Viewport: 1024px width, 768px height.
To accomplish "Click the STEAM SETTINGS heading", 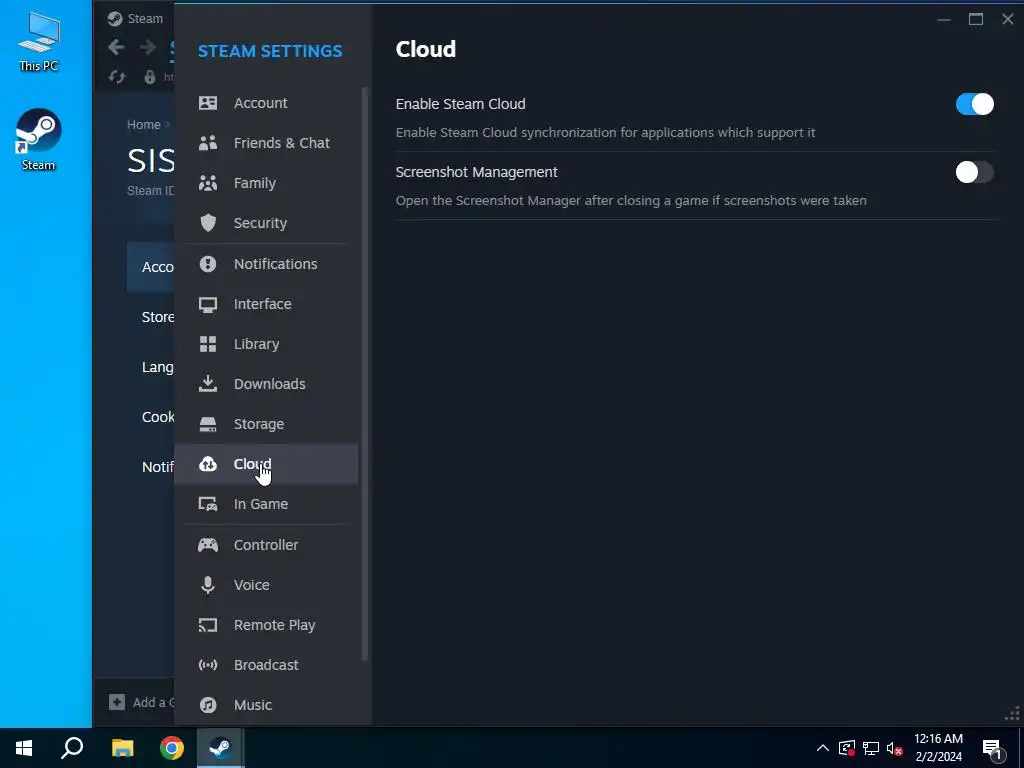I will 270,51.
